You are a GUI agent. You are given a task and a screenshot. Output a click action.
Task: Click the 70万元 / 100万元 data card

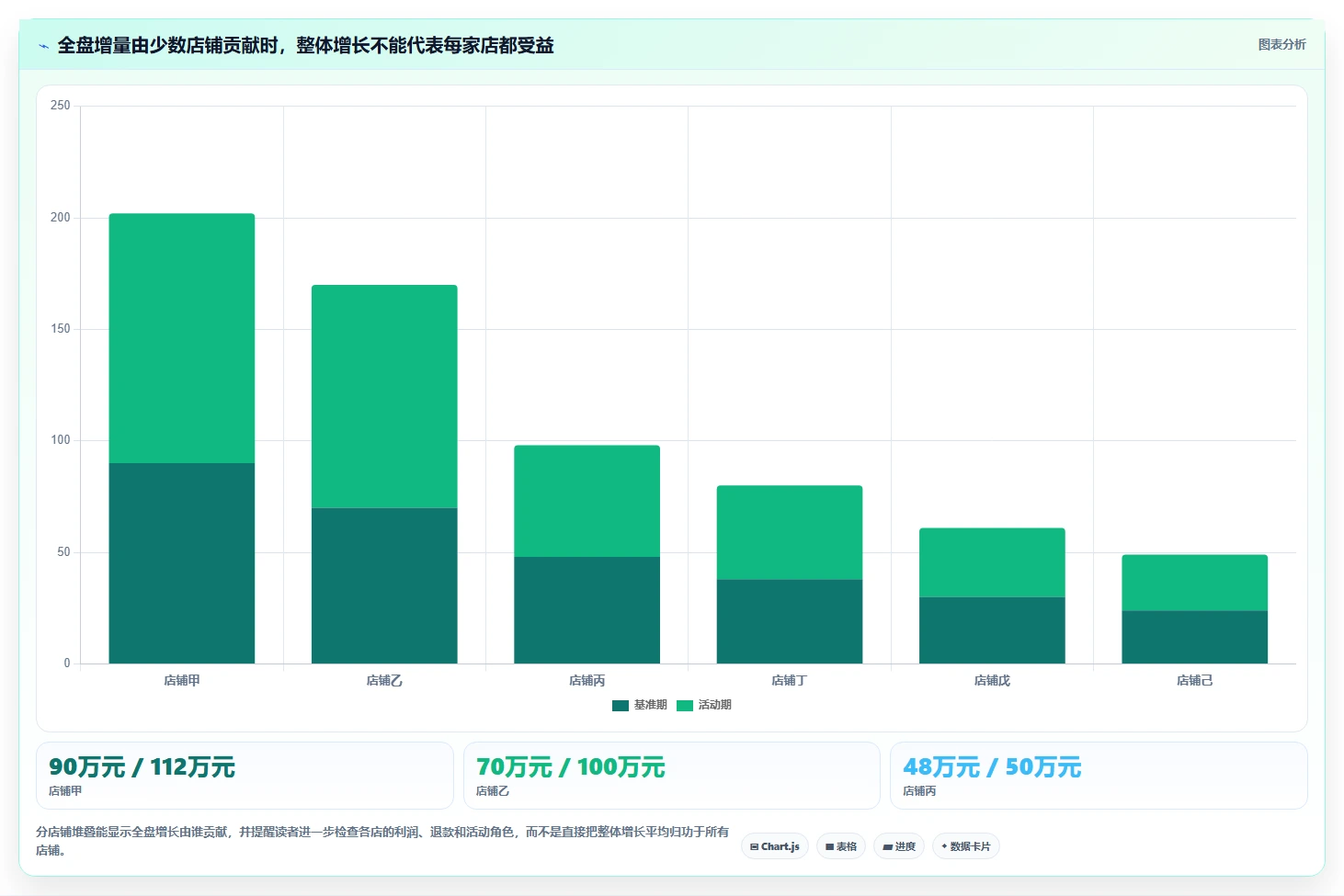pyautogui.click(x=672, y=776)
